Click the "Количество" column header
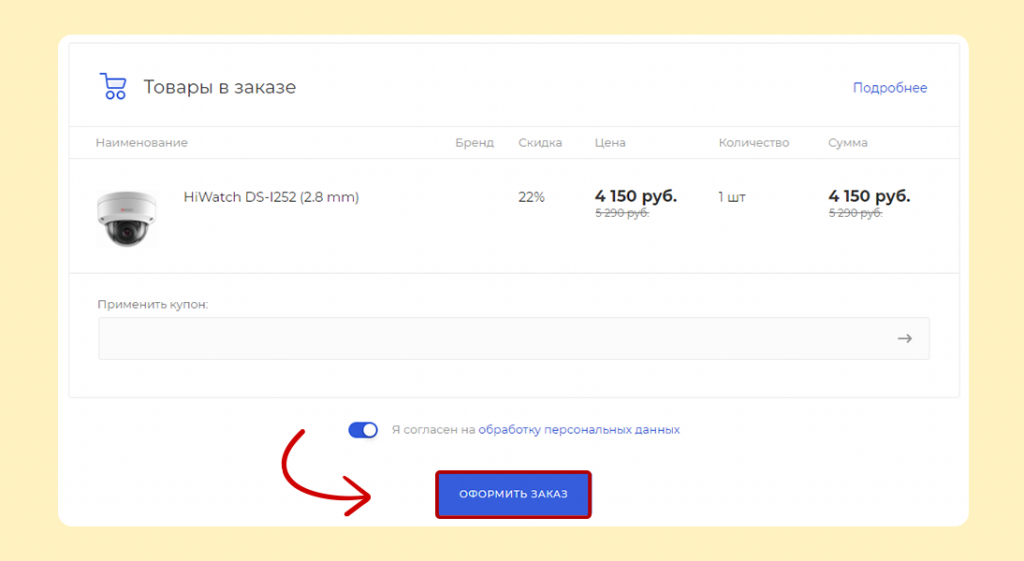 pyautogui.click(x=753, y=143)
